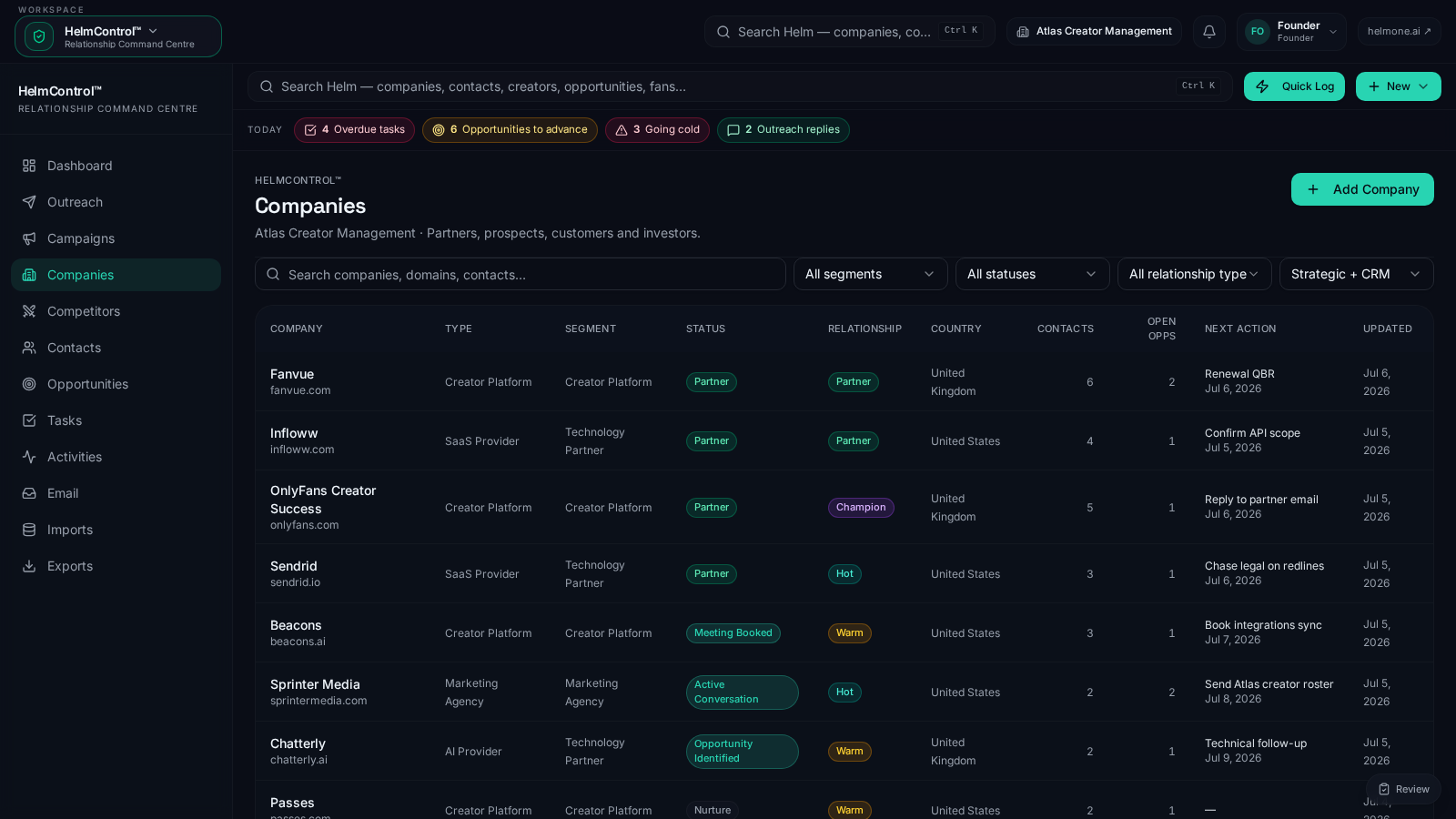1456x819 pixels.
Task: Click the Review clipboard icon
Action: point(1384,789)
